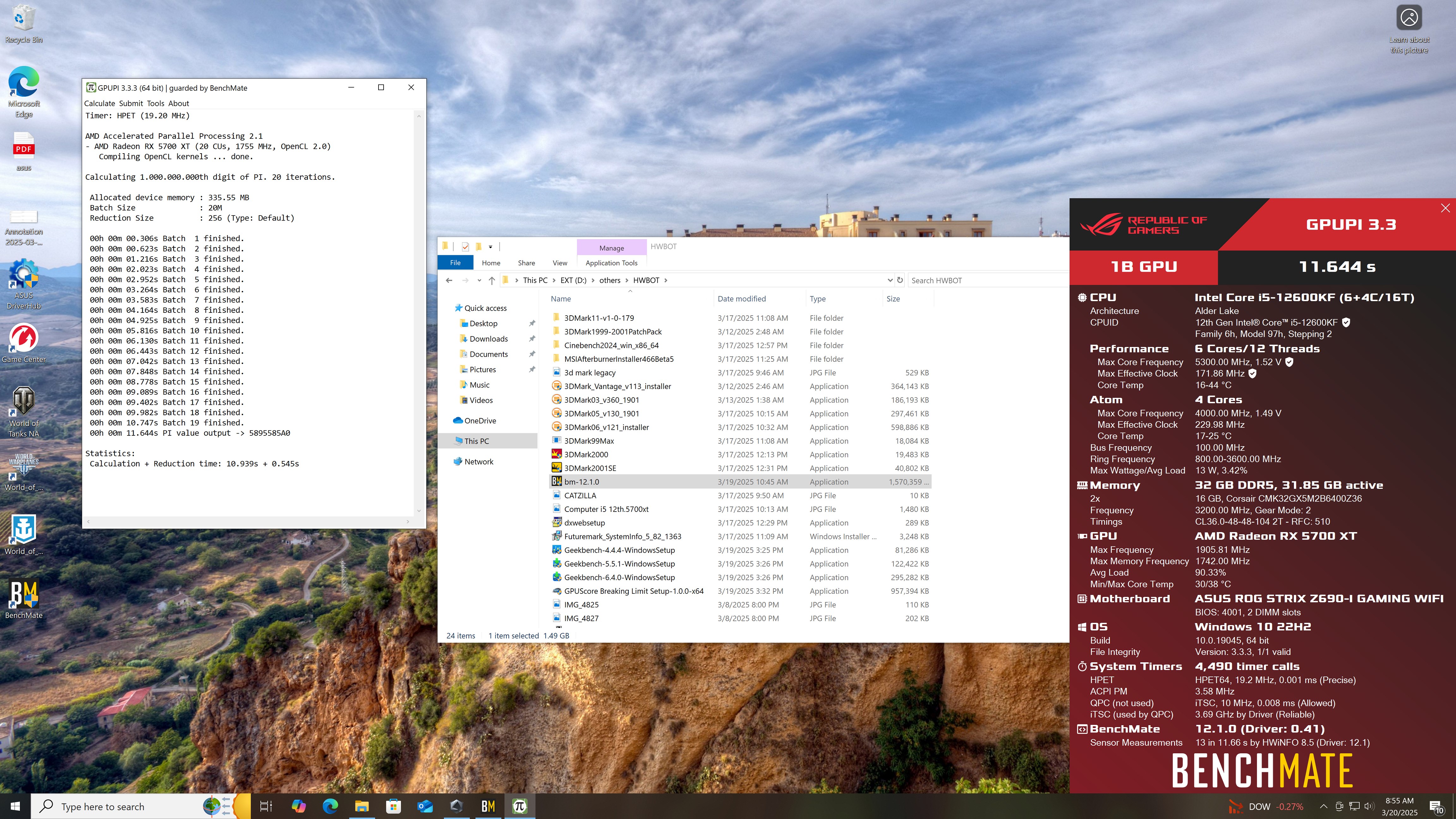Click the BenchMate taskbar icon
The image size is (1456, 819).
click(488, 806)
